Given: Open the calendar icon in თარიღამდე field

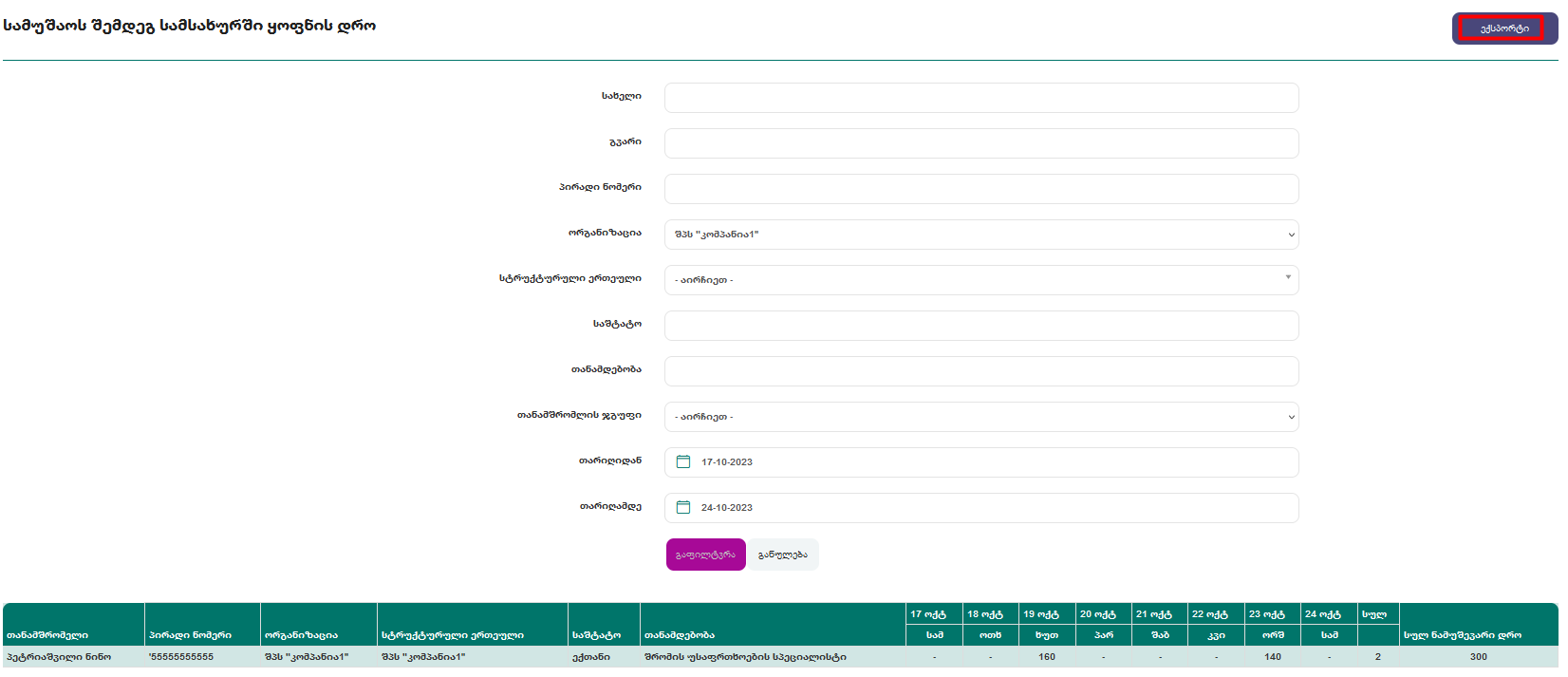Looking at the screenshot, I should coord(682,507).
